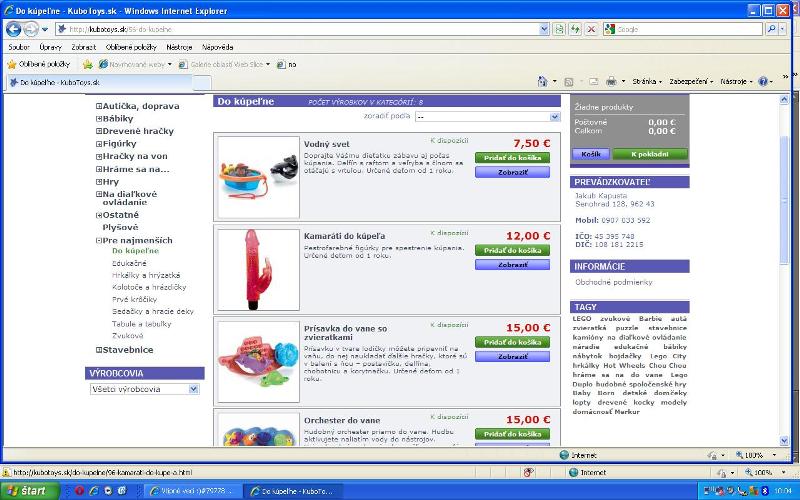Screen dimensions: 800x500
Task: Open the Stránka menu dropdown
Action: tap(646, 81)
